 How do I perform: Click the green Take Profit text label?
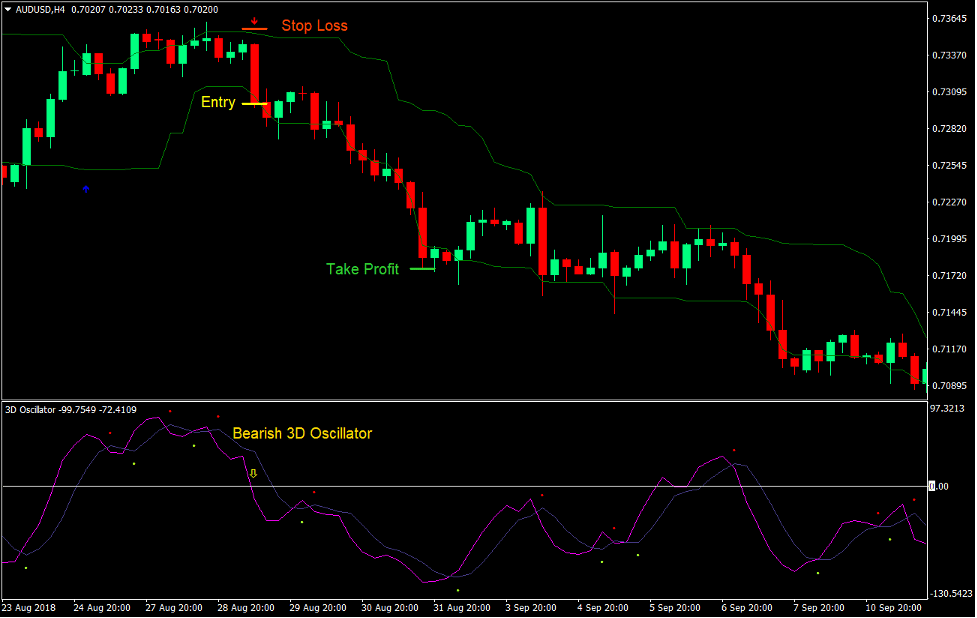(x=361, y=268)
